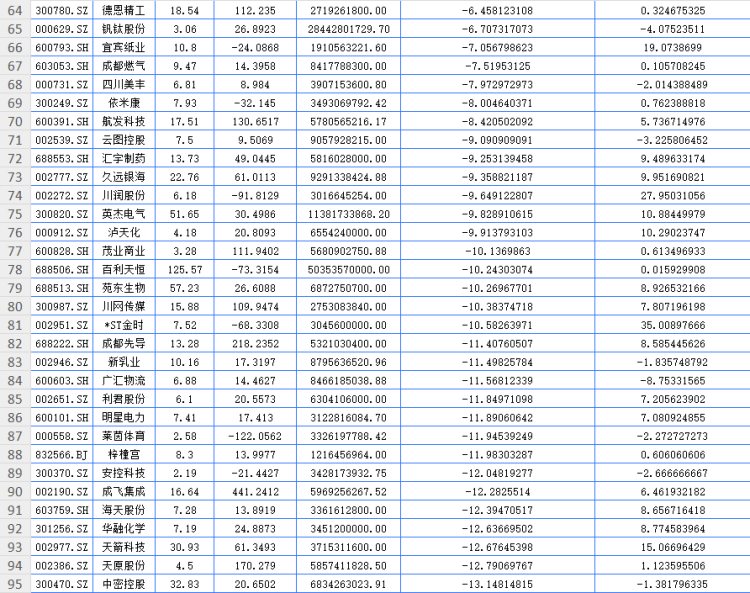The image size is (750, 593).
Task: Select the cell 久远银海
Action: pos(124,177)
